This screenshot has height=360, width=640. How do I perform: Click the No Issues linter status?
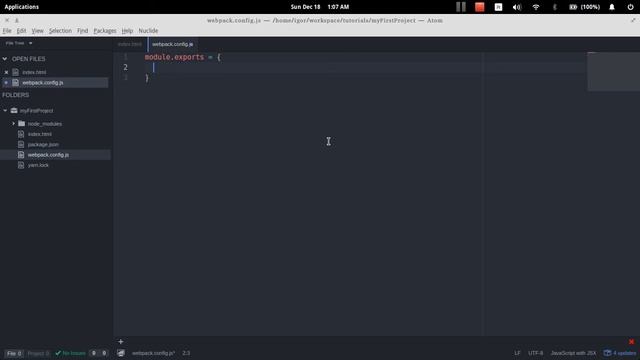(70, 353)
